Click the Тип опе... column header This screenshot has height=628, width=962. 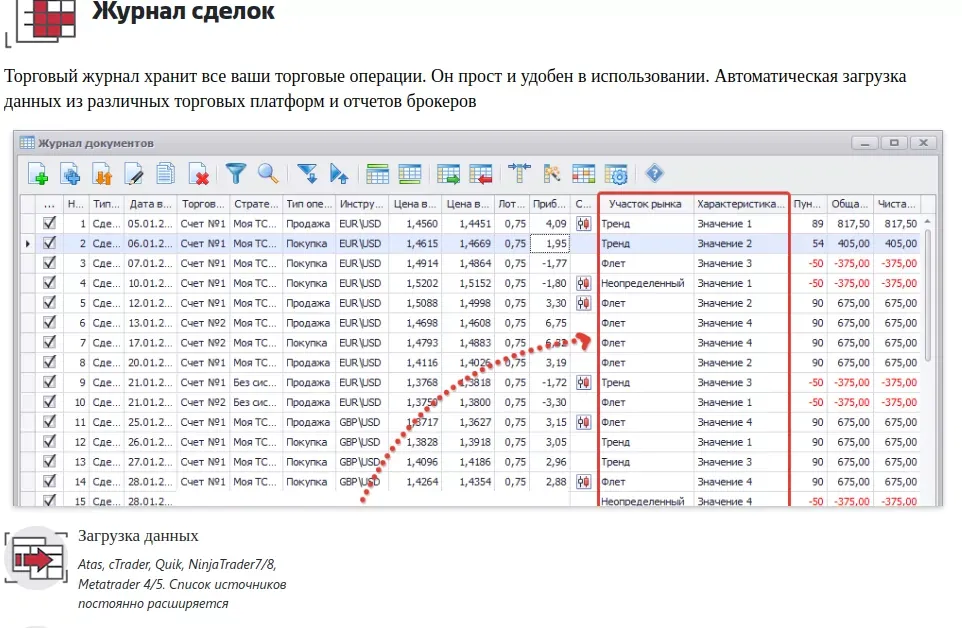(x=309, y=204)
